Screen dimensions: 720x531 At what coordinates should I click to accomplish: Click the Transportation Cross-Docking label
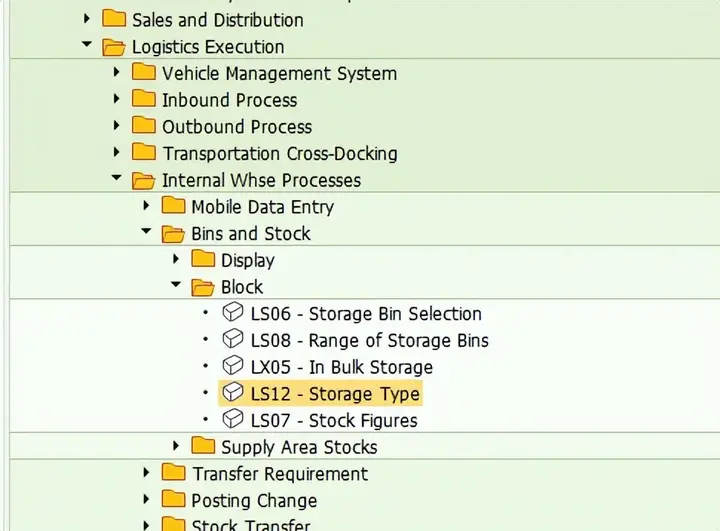pyautogui.click(x=280, y=153)
